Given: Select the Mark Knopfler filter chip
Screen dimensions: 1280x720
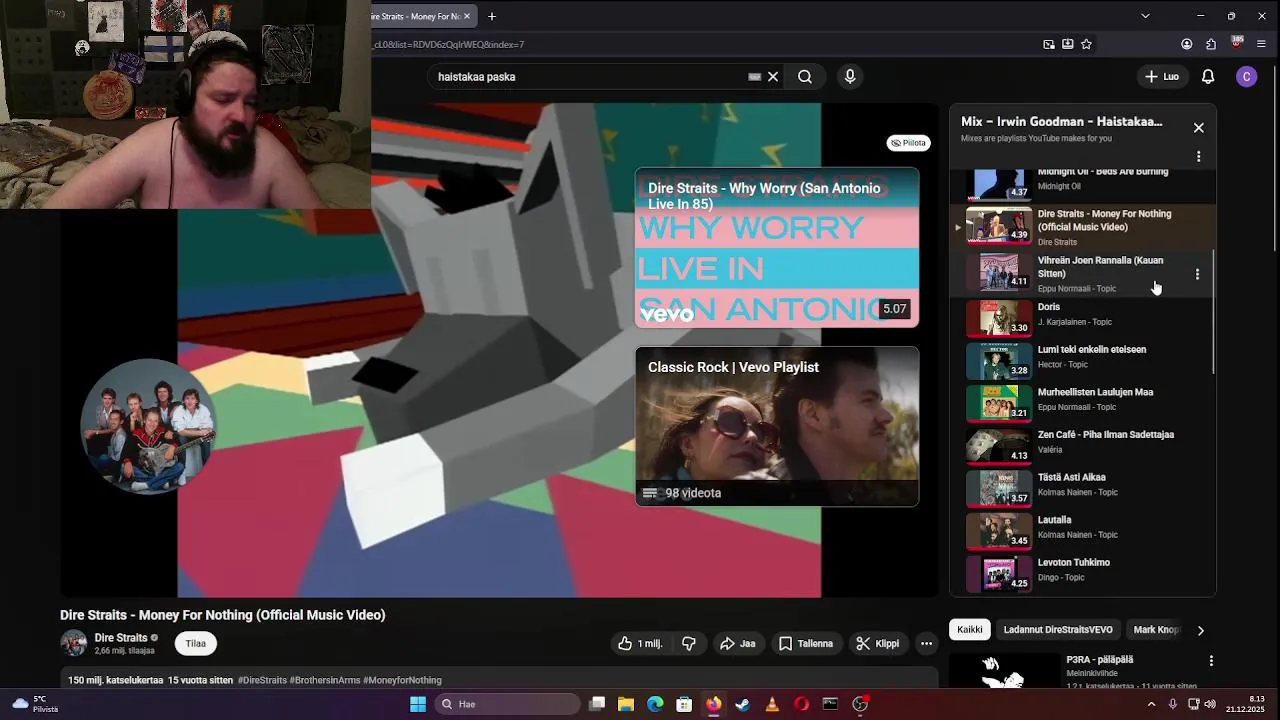Looking at the screenshot, I should (x=1156, y=630).
